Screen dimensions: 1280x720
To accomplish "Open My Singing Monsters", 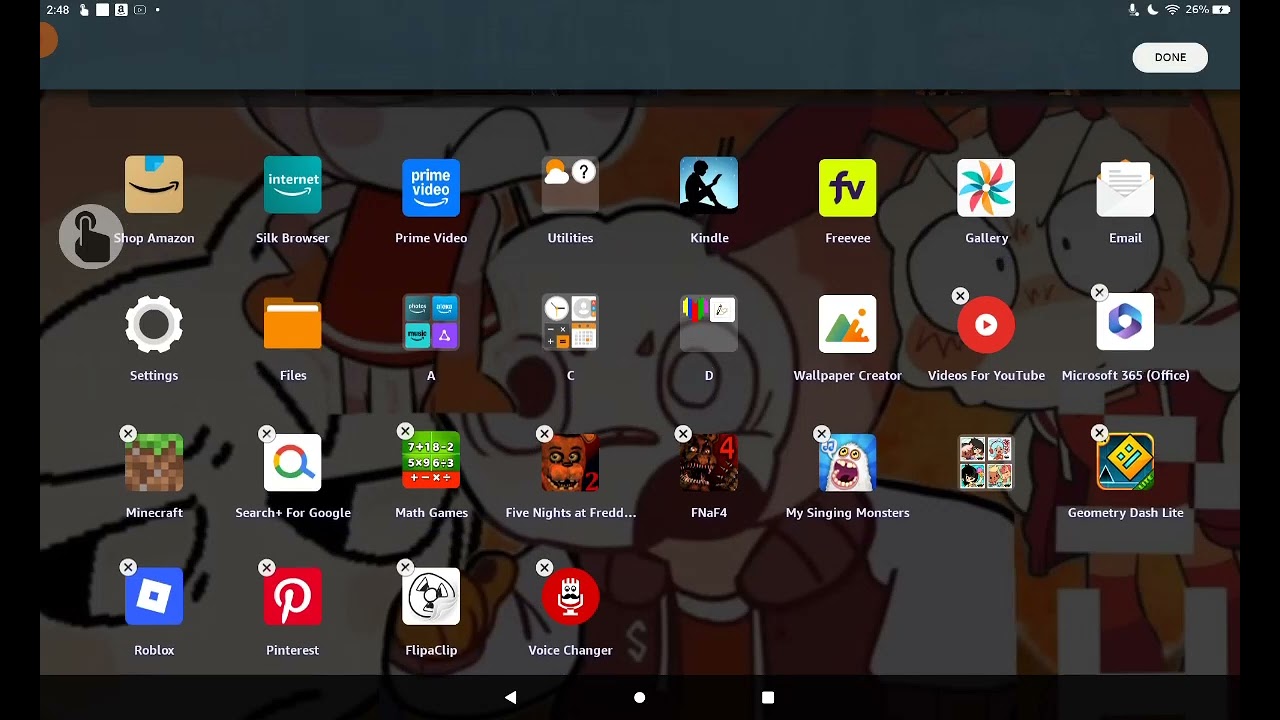I will (x=848, y=462).
